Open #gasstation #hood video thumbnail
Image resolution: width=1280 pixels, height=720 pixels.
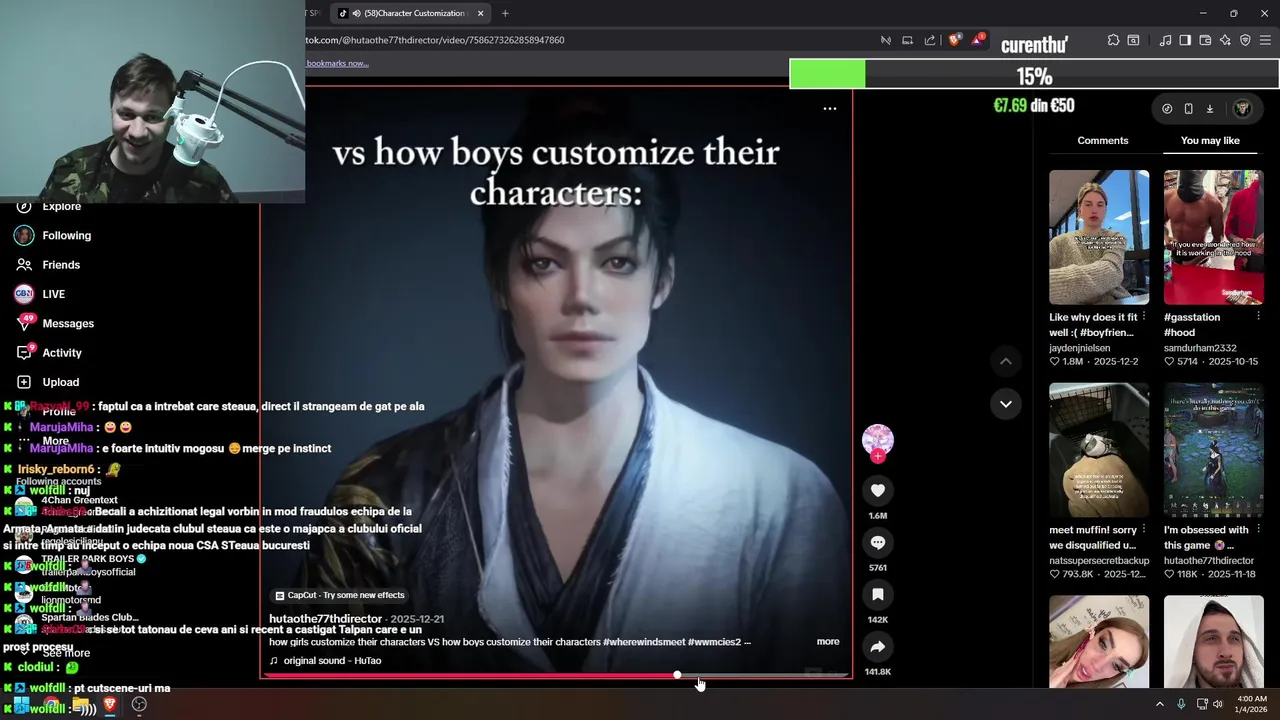click(x=1213, y=237)
